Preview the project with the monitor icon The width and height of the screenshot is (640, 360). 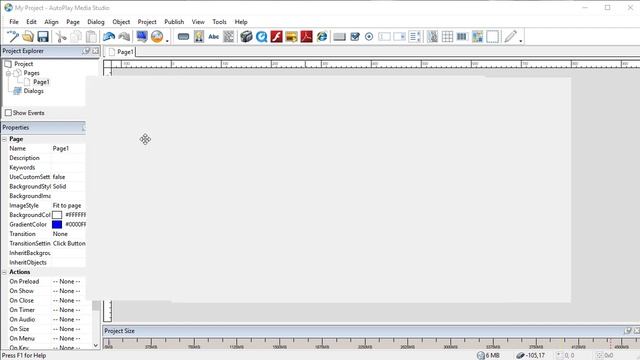[142, 37]
